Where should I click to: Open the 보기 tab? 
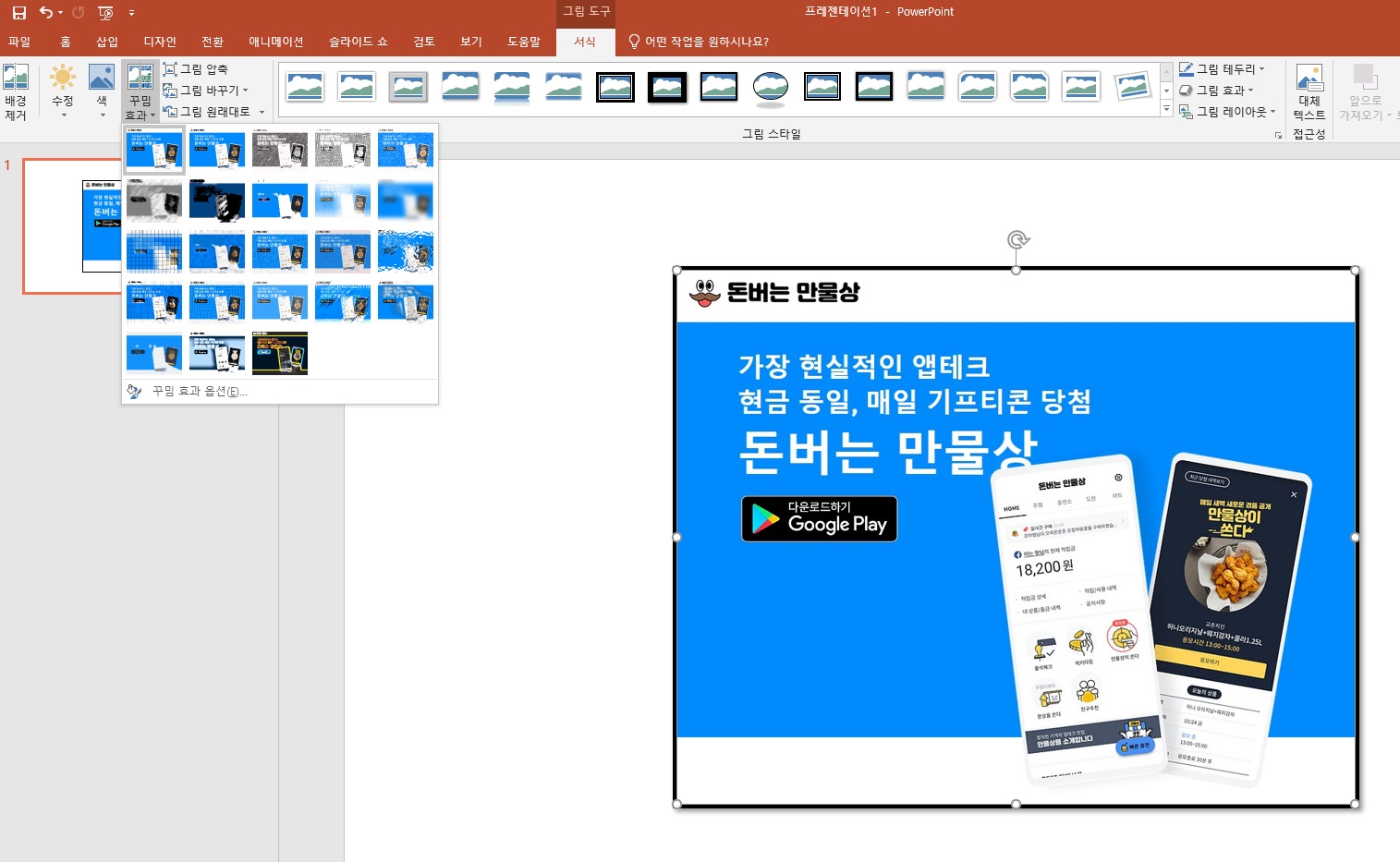click(471, 42)
